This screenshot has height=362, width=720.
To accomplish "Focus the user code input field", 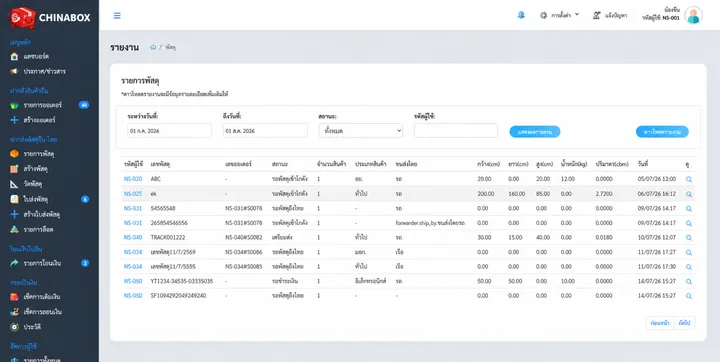I will click(x=456, y=130).
